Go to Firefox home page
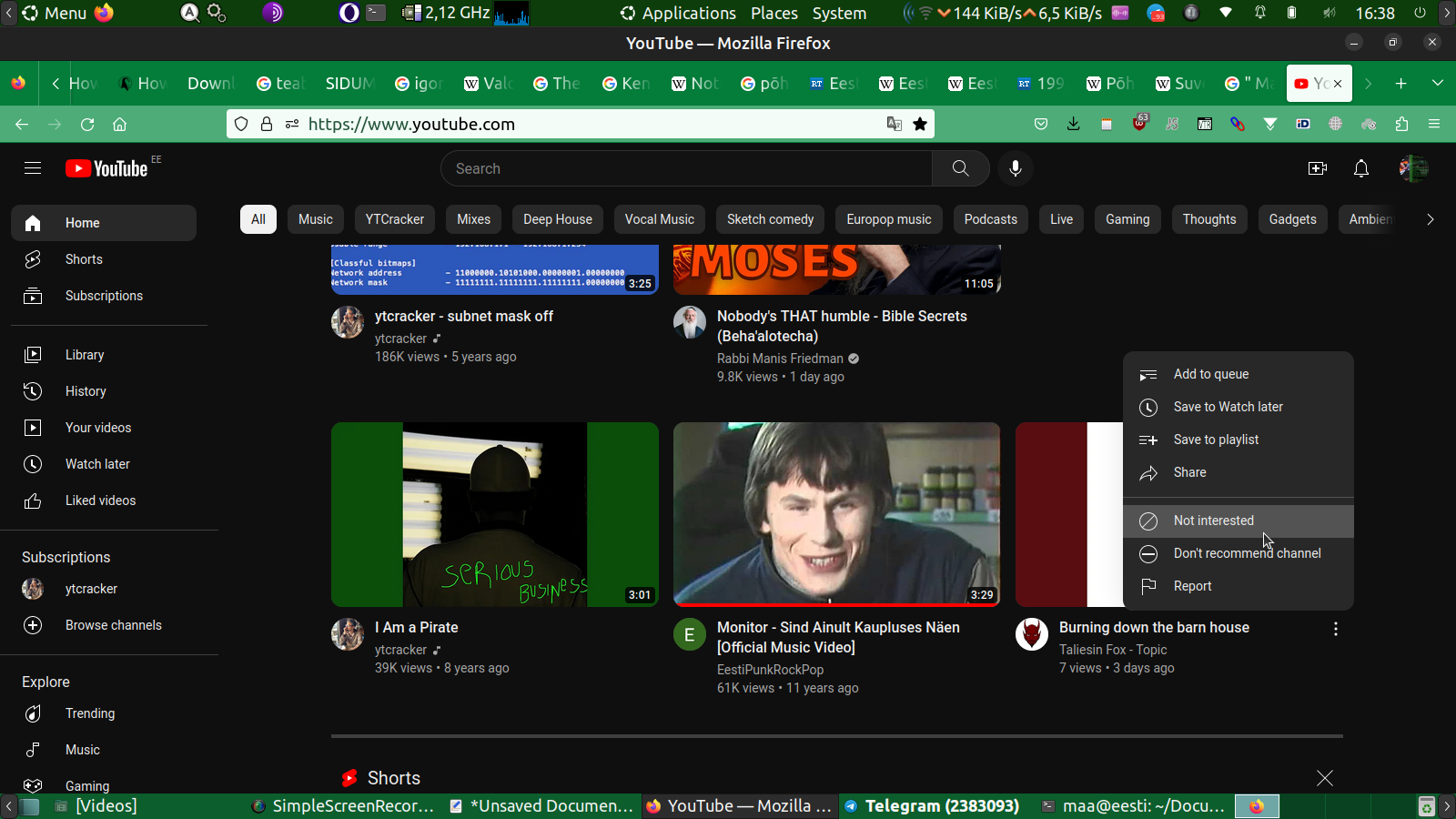This screenshot has width=1456, height=819. coord(119,124)
